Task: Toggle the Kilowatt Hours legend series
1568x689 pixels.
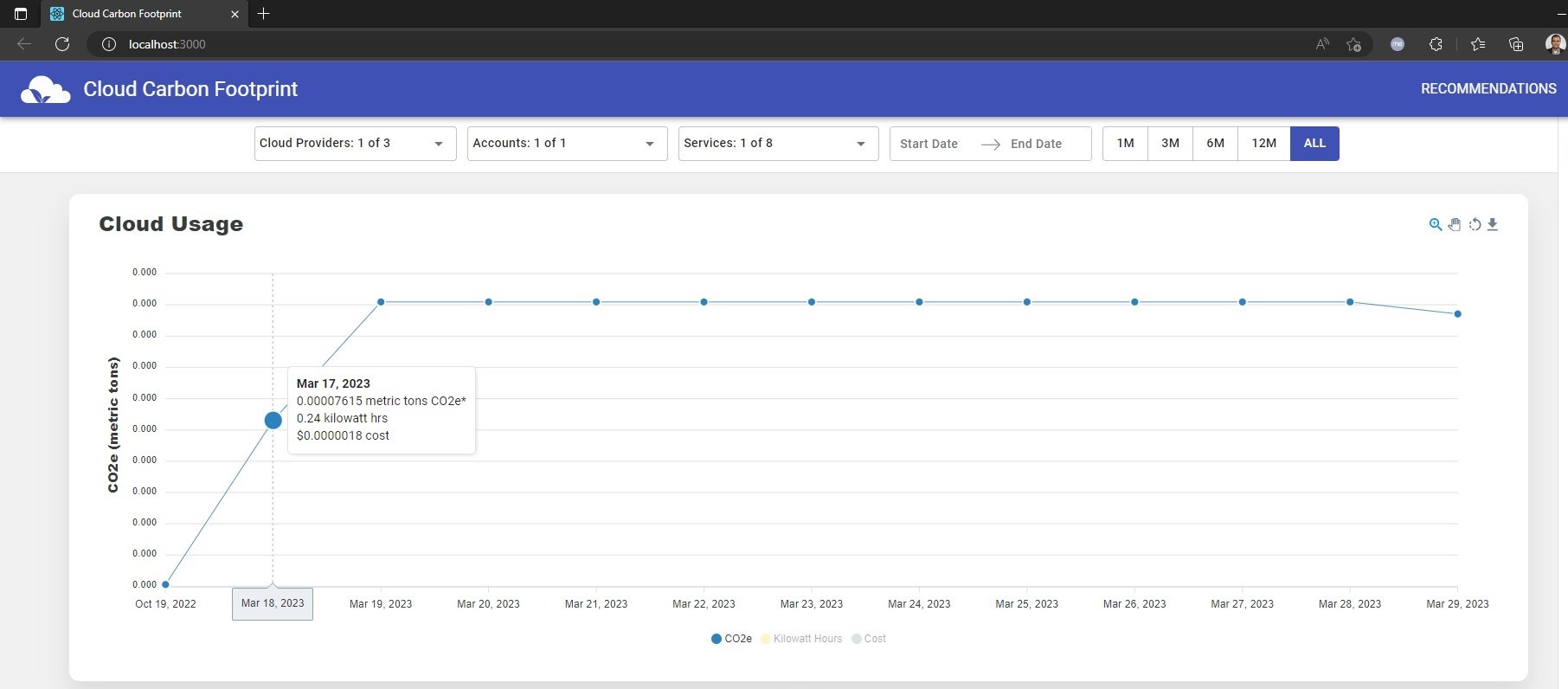Action: point(801,639)
